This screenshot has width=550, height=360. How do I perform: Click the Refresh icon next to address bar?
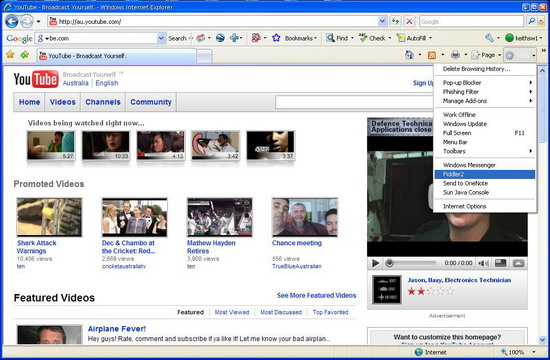click(x=395, y=21)
